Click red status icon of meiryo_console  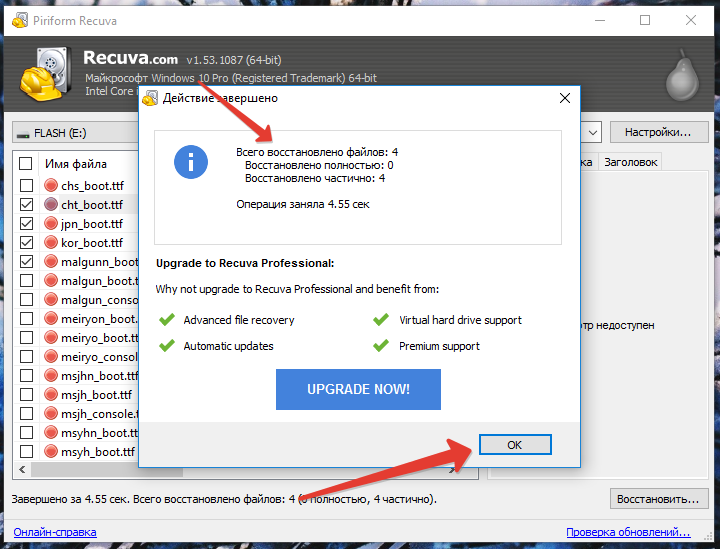click(51, 356)
